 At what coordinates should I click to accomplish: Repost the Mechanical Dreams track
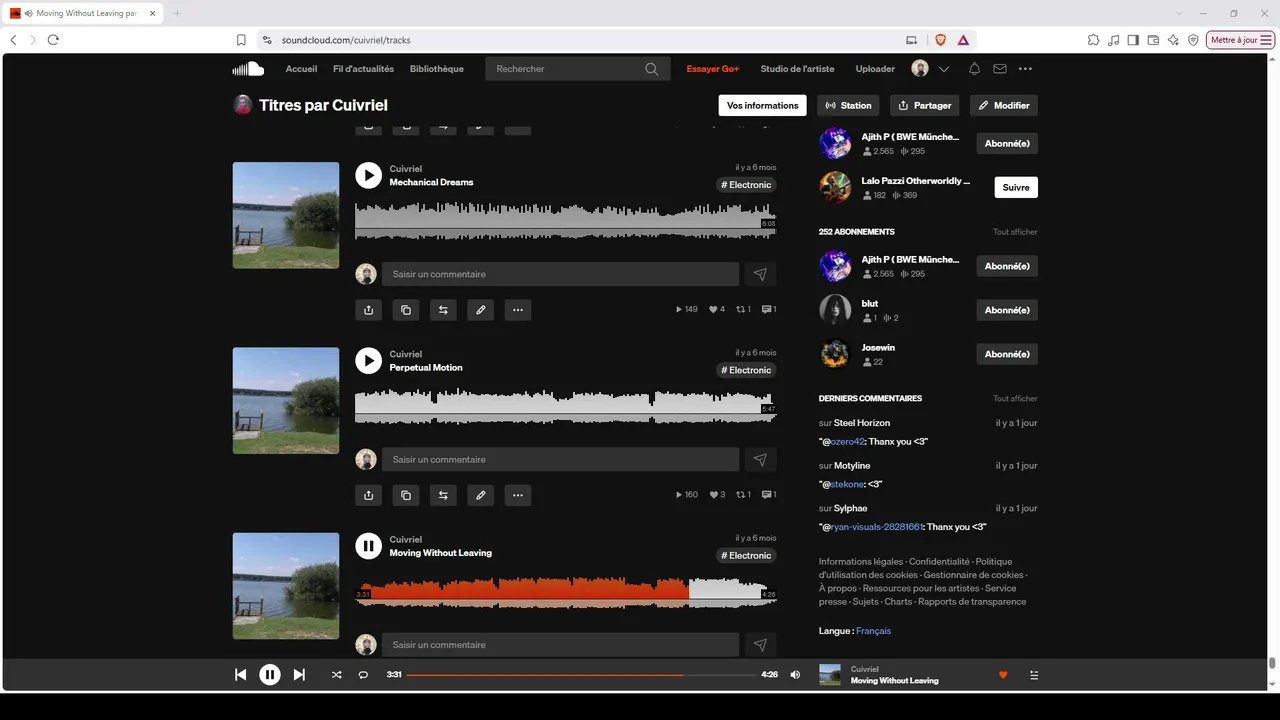[443, 310]
